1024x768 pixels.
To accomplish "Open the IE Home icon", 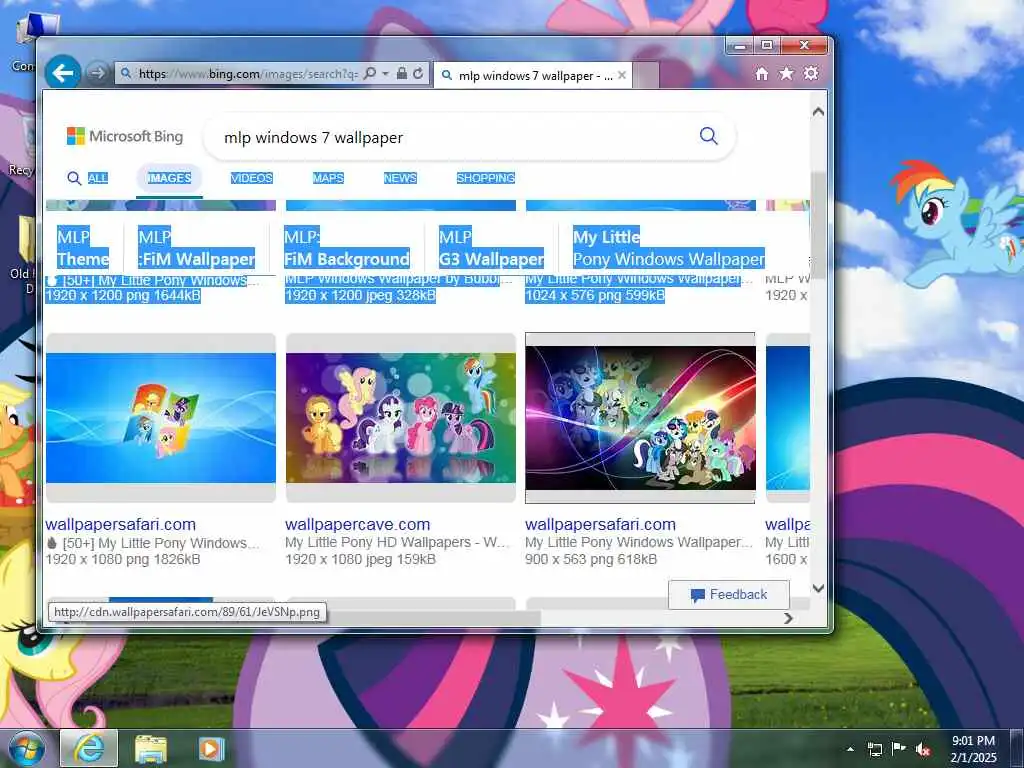I will 761,74.
